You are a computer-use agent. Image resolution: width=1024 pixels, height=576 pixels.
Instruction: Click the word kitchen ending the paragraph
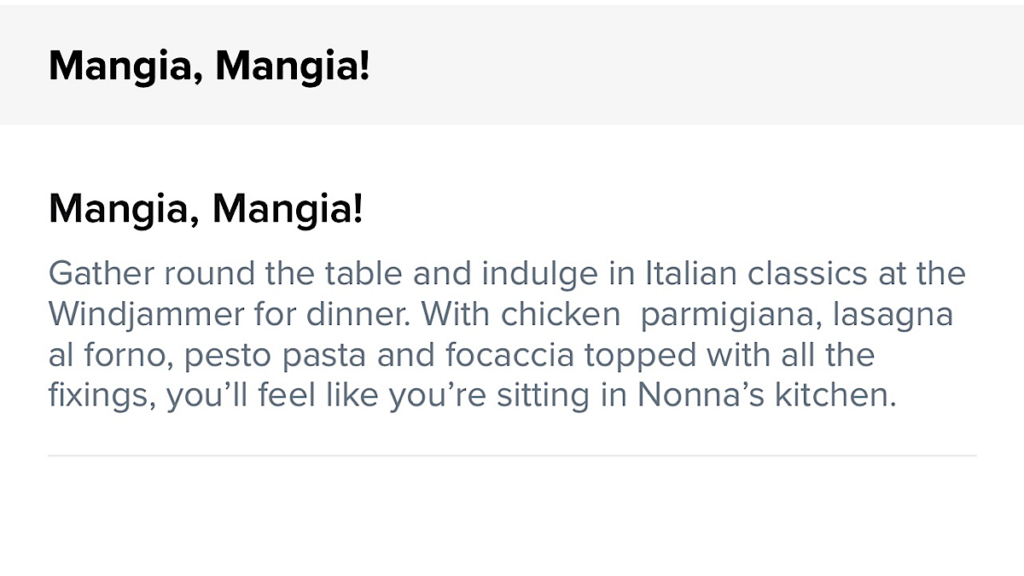point(836,394)
